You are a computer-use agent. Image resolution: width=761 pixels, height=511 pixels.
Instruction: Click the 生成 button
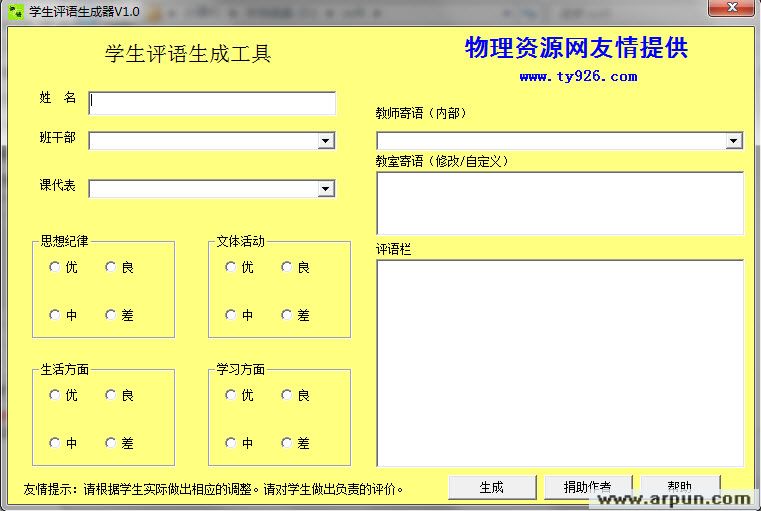coord(492,487)
